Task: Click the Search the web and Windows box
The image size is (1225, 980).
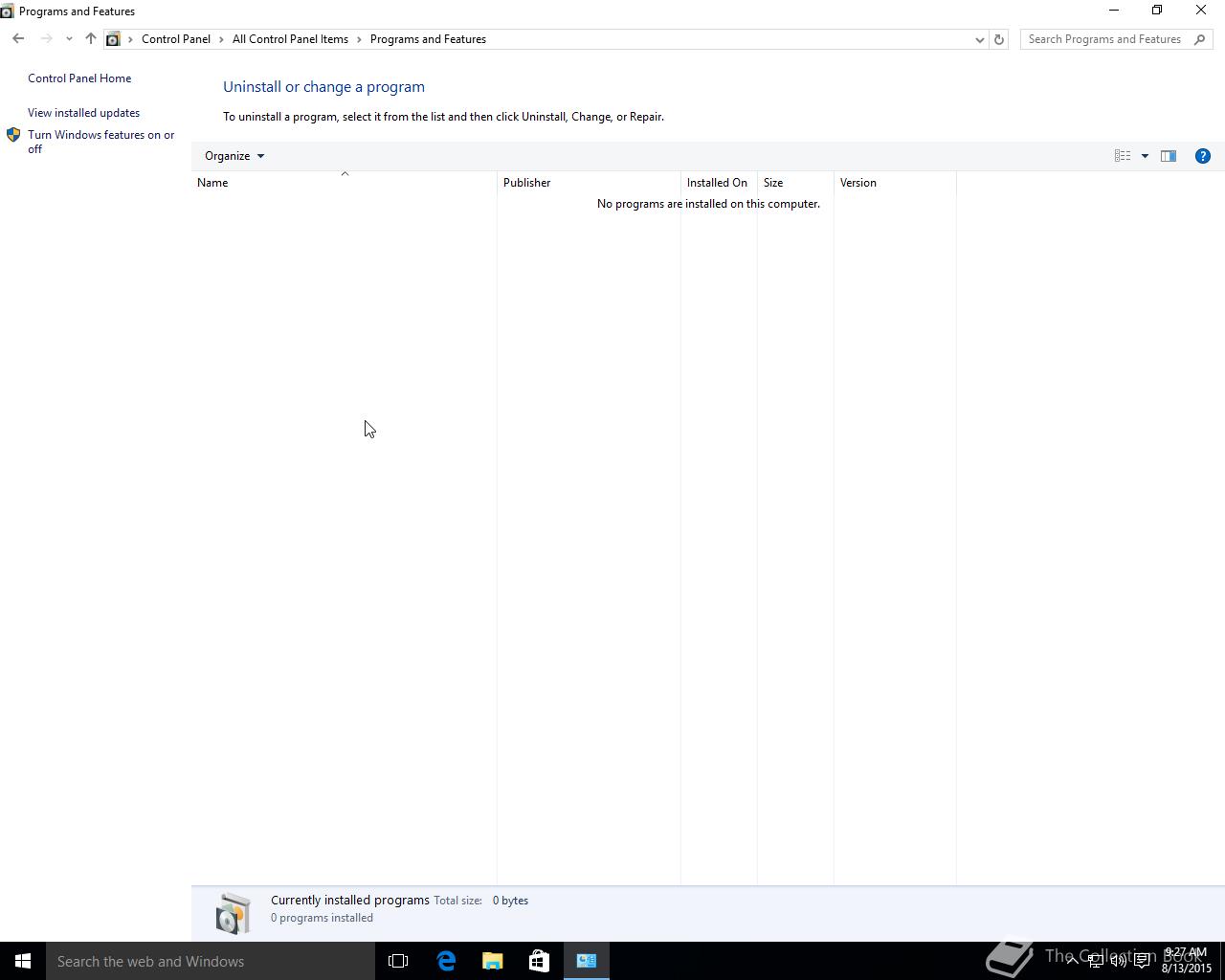Action: (x=211, y=961)
